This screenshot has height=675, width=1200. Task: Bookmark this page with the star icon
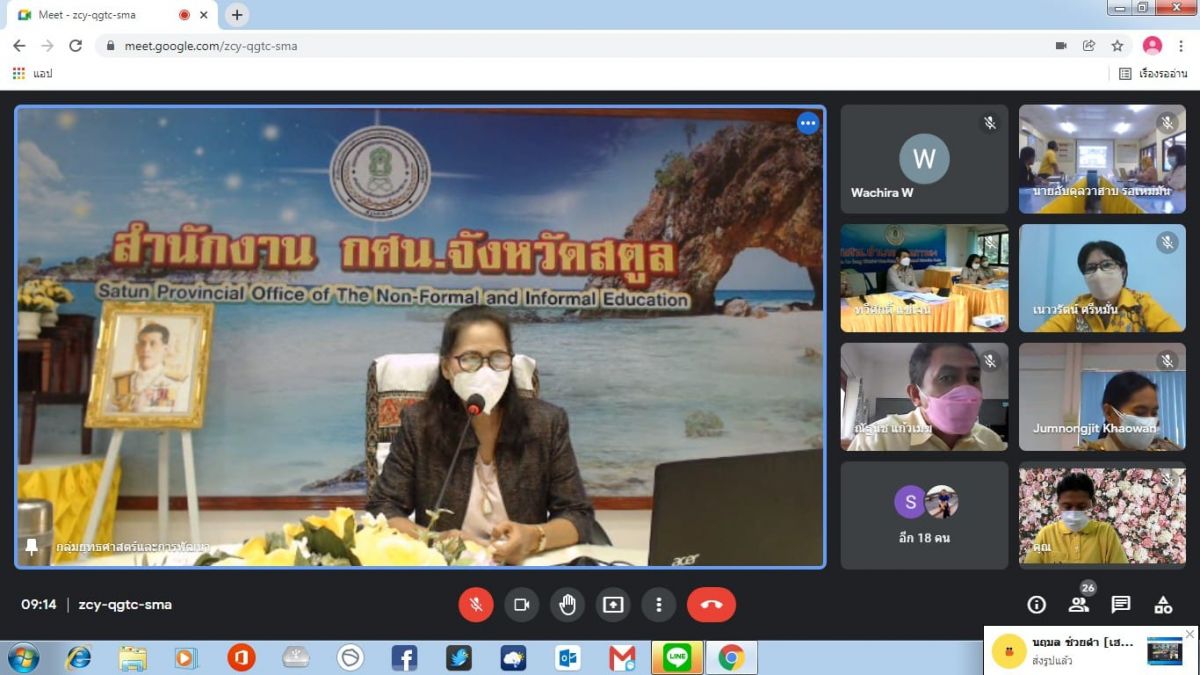click(1117, 46)
